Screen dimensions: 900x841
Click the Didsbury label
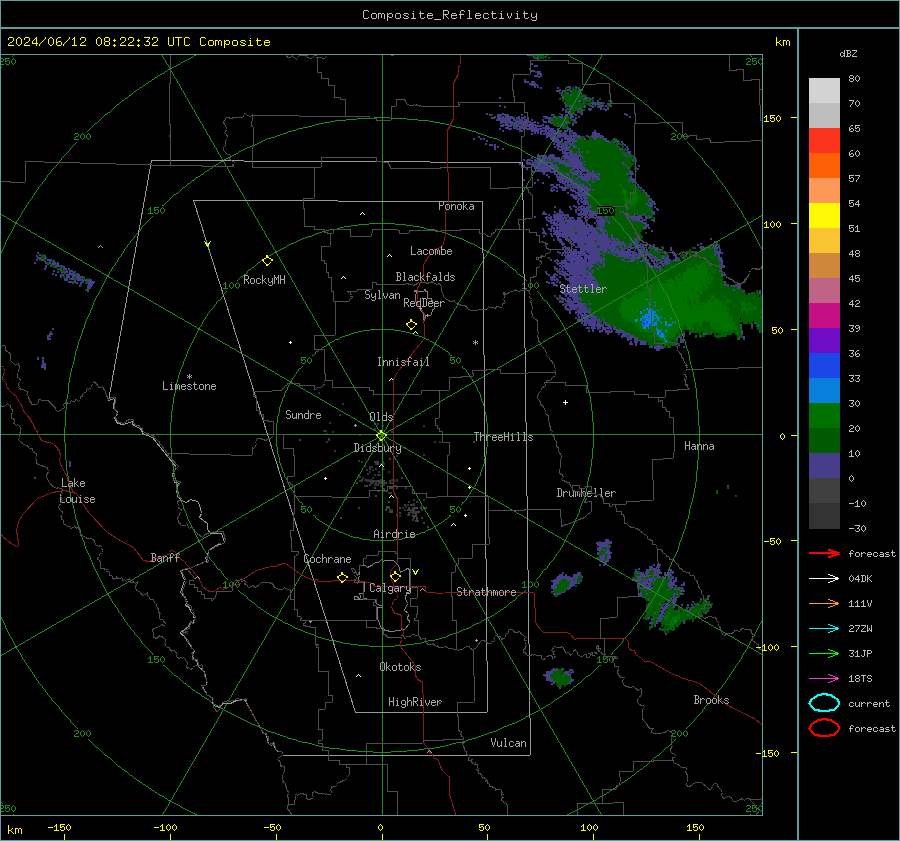point(377,448)
